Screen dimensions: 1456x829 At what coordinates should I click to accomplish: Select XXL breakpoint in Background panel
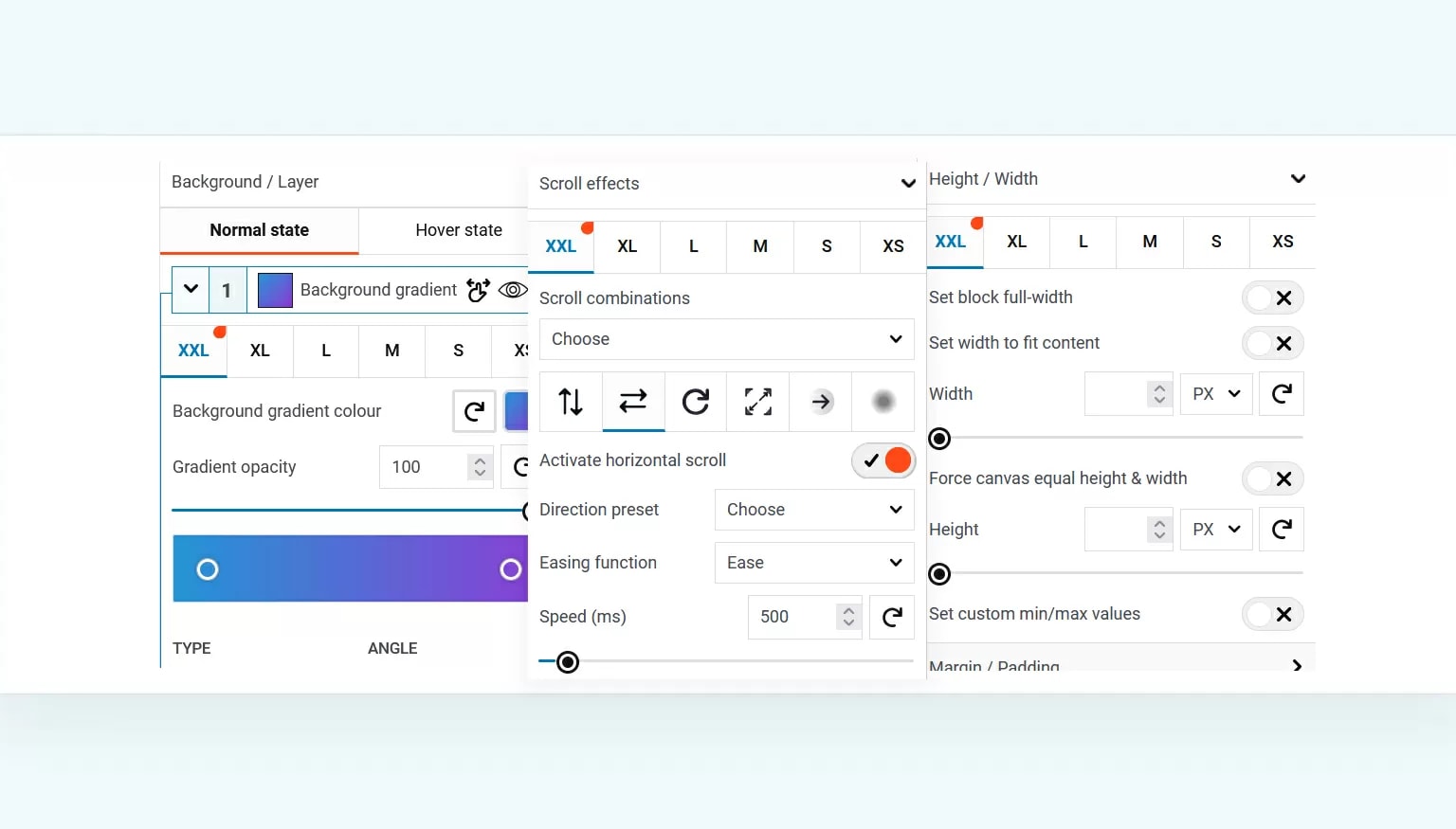tap(193, 351)
